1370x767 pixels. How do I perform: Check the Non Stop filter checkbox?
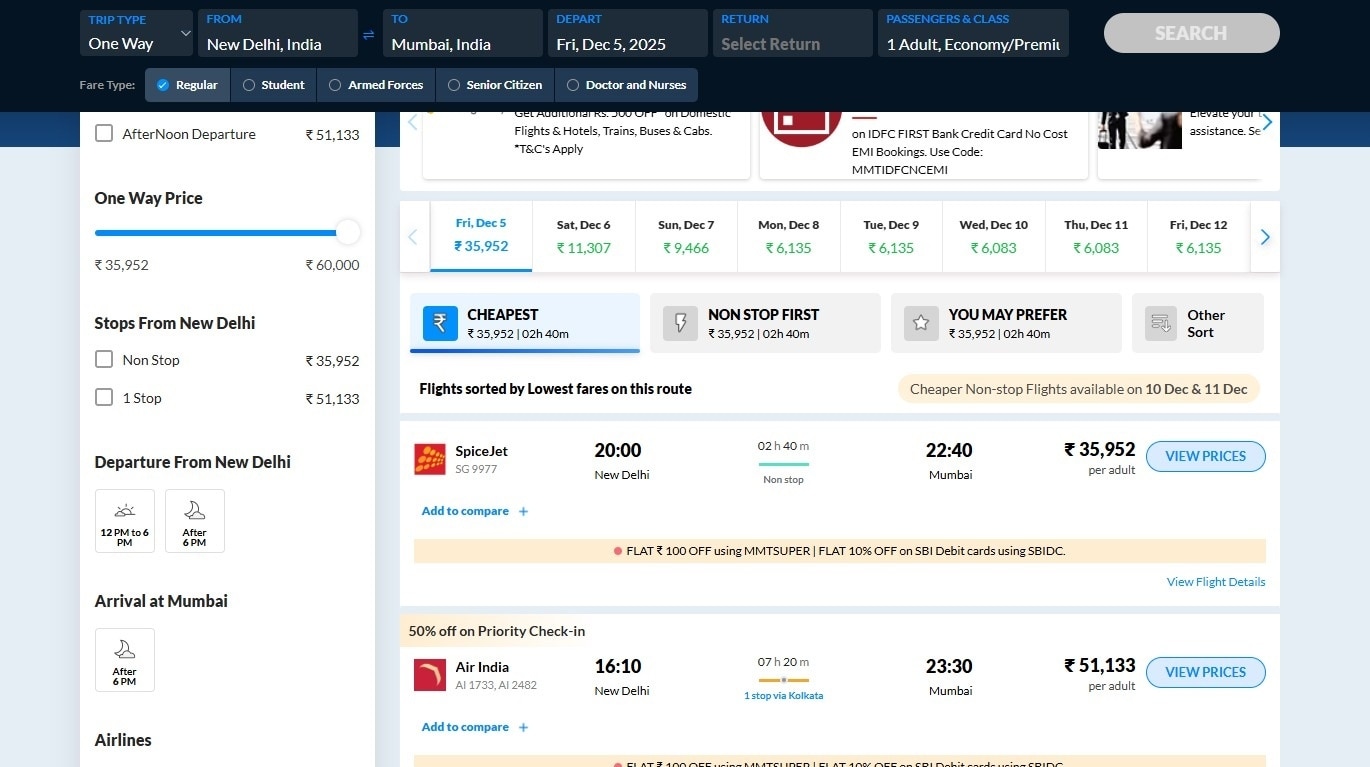[x=104, y=359]
